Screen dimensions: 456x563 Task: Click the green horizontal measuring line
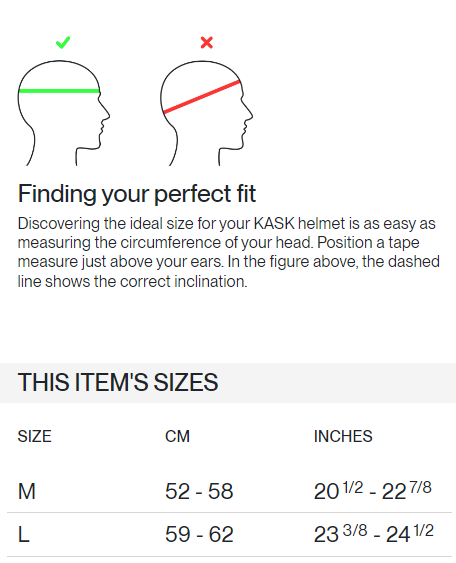pos(59,91)
